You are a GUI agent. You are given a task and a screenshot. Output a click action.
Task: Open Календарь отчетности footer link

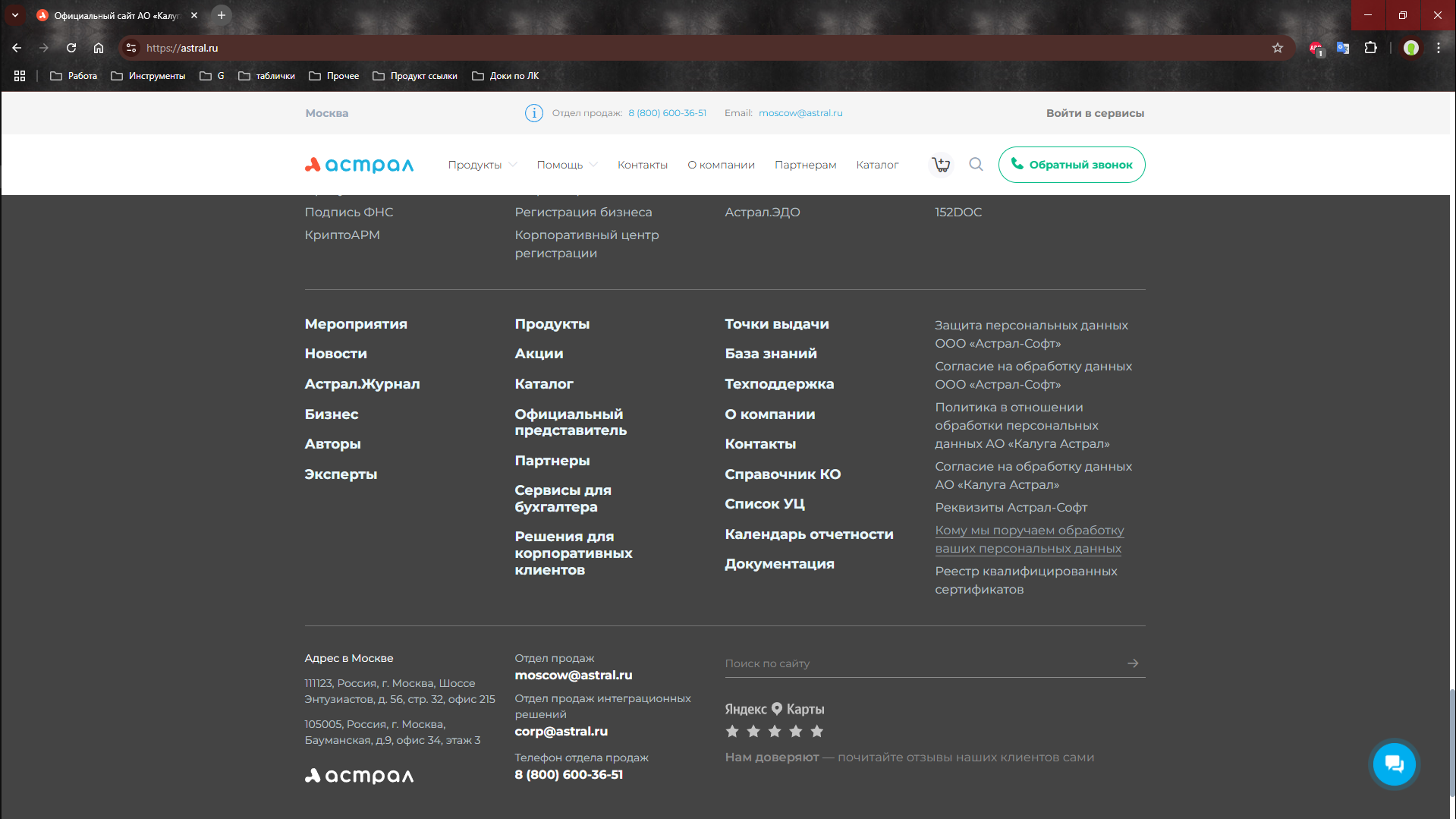click(x=809, y=534)
